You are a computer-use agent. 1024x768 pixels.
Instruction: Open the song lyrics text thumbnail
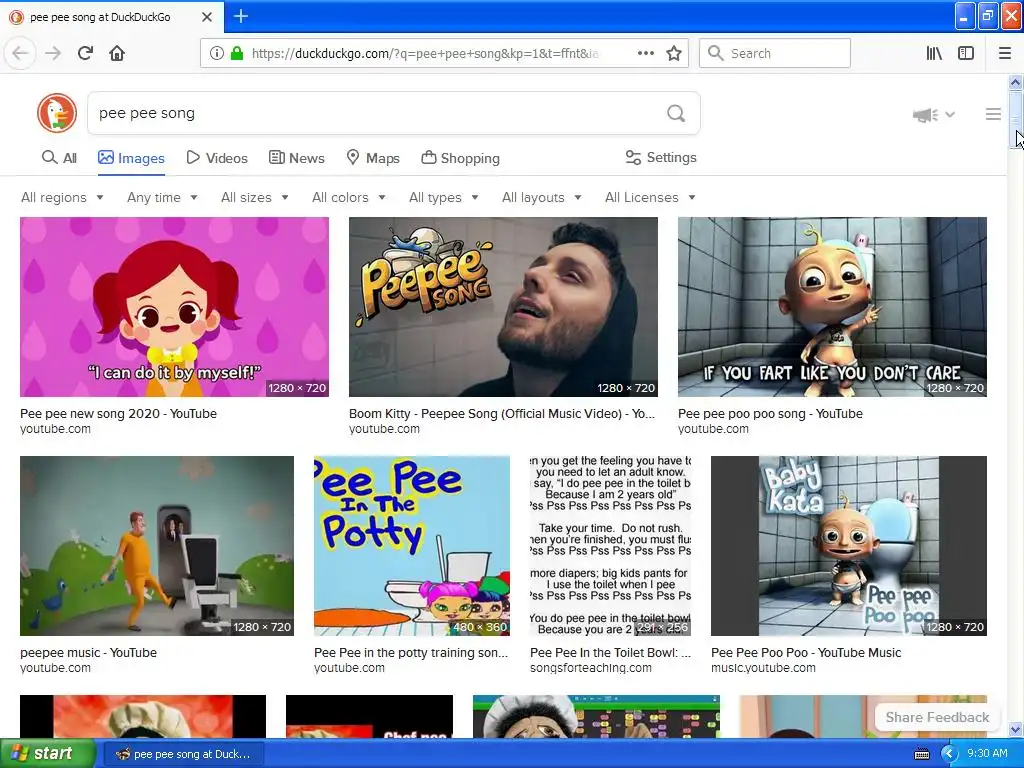click(x=610, y=546)
